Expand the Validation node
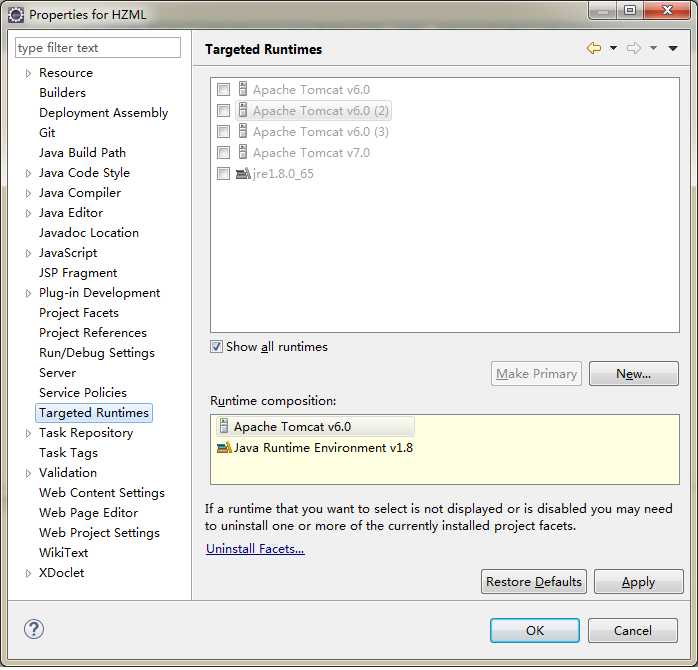Viewport: 698px width, 670px height. pos(28,473)
